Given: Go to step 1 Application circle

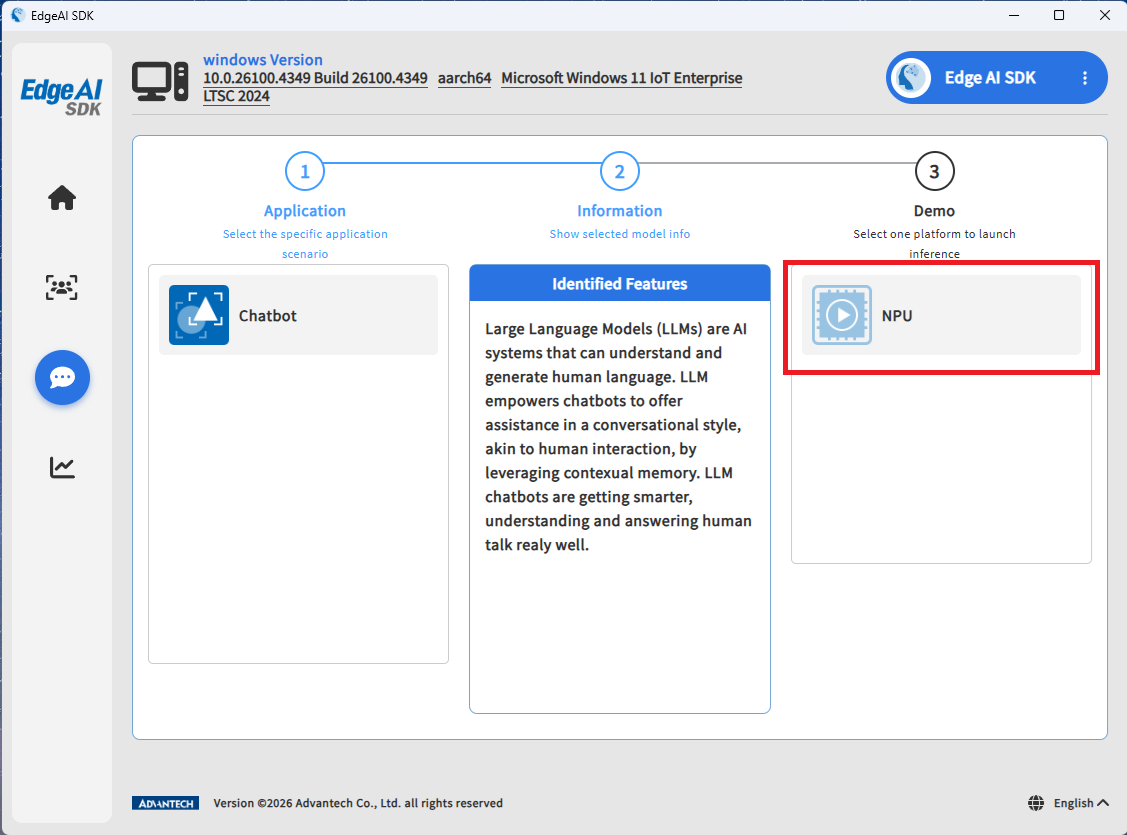Looking at the screenshot, I should (x=305, y=171).
